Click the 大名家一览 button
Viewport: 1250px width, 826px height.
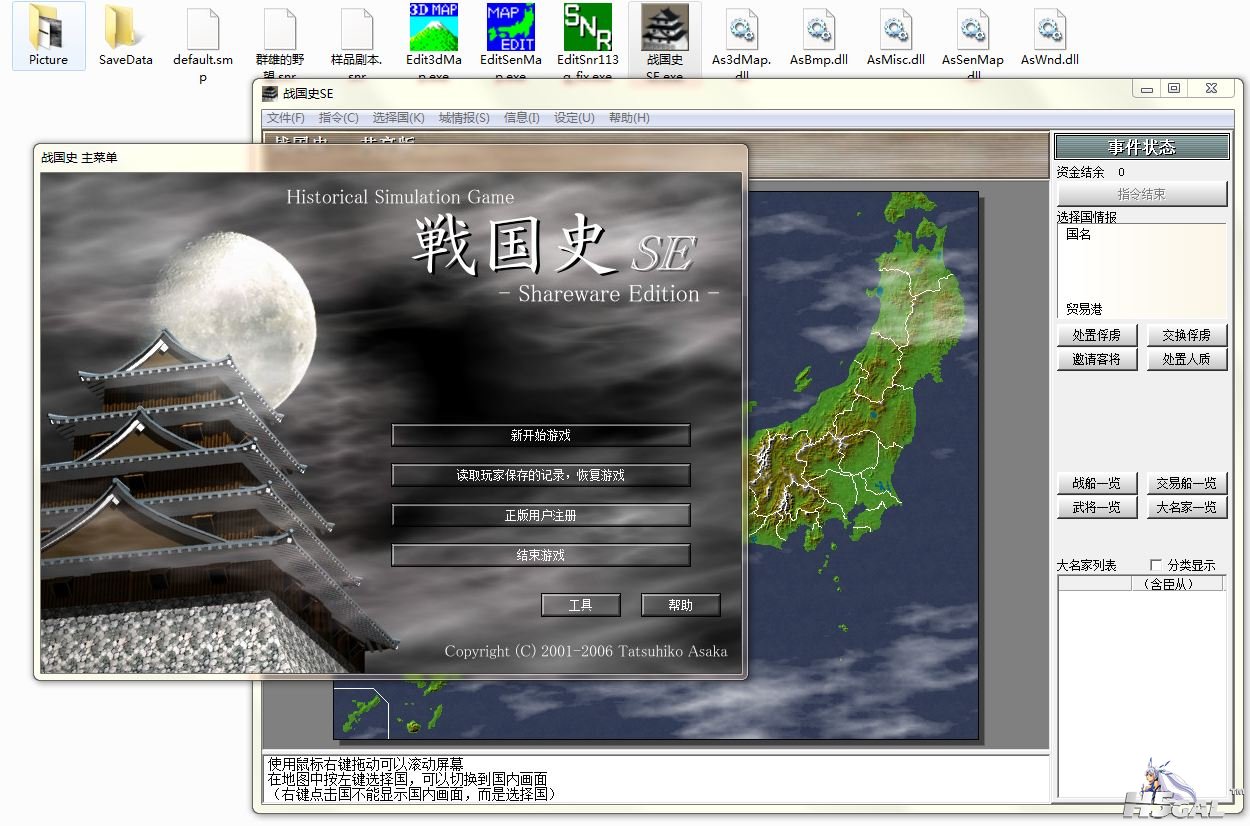1186,507
